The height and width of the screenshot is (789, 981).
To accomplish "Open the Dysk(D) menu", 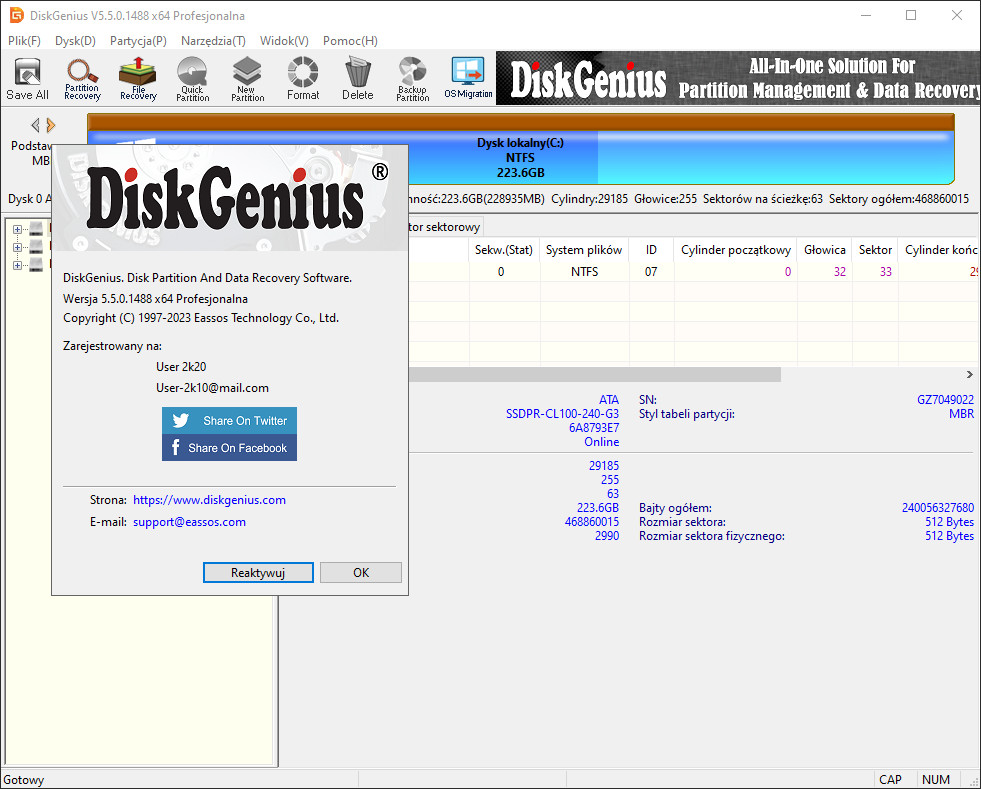I will (x=75, y=41).
